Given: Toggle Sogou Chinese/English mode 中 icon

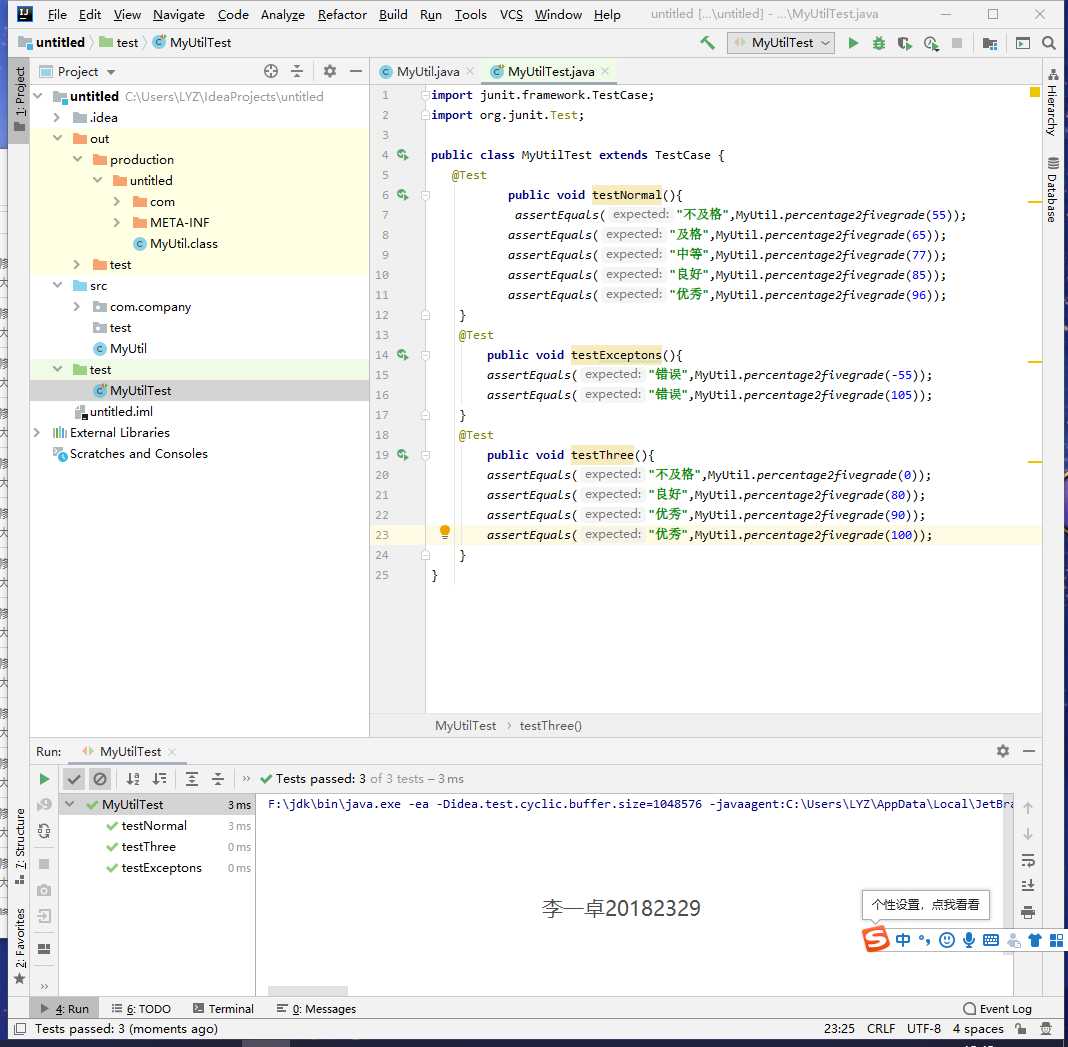Looking at the screenshot, I should point(903,940).
